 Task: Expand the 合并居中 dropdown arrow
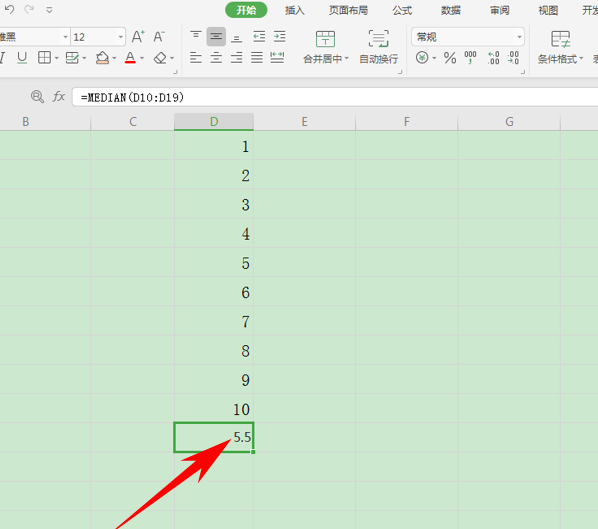347,58
